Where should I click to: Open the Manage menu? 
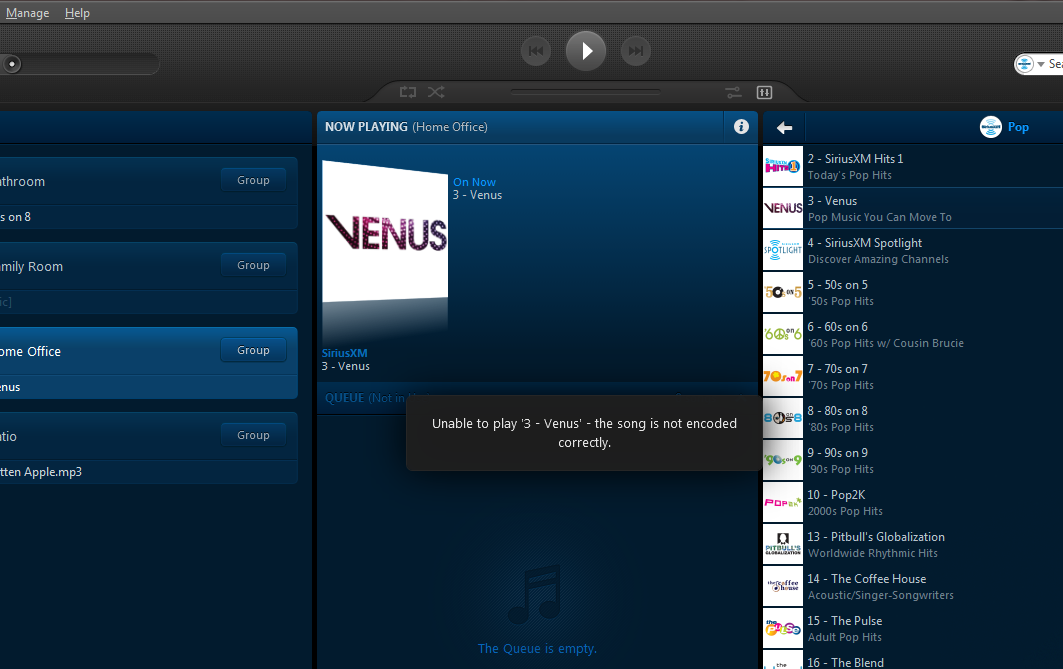point(27,13)
